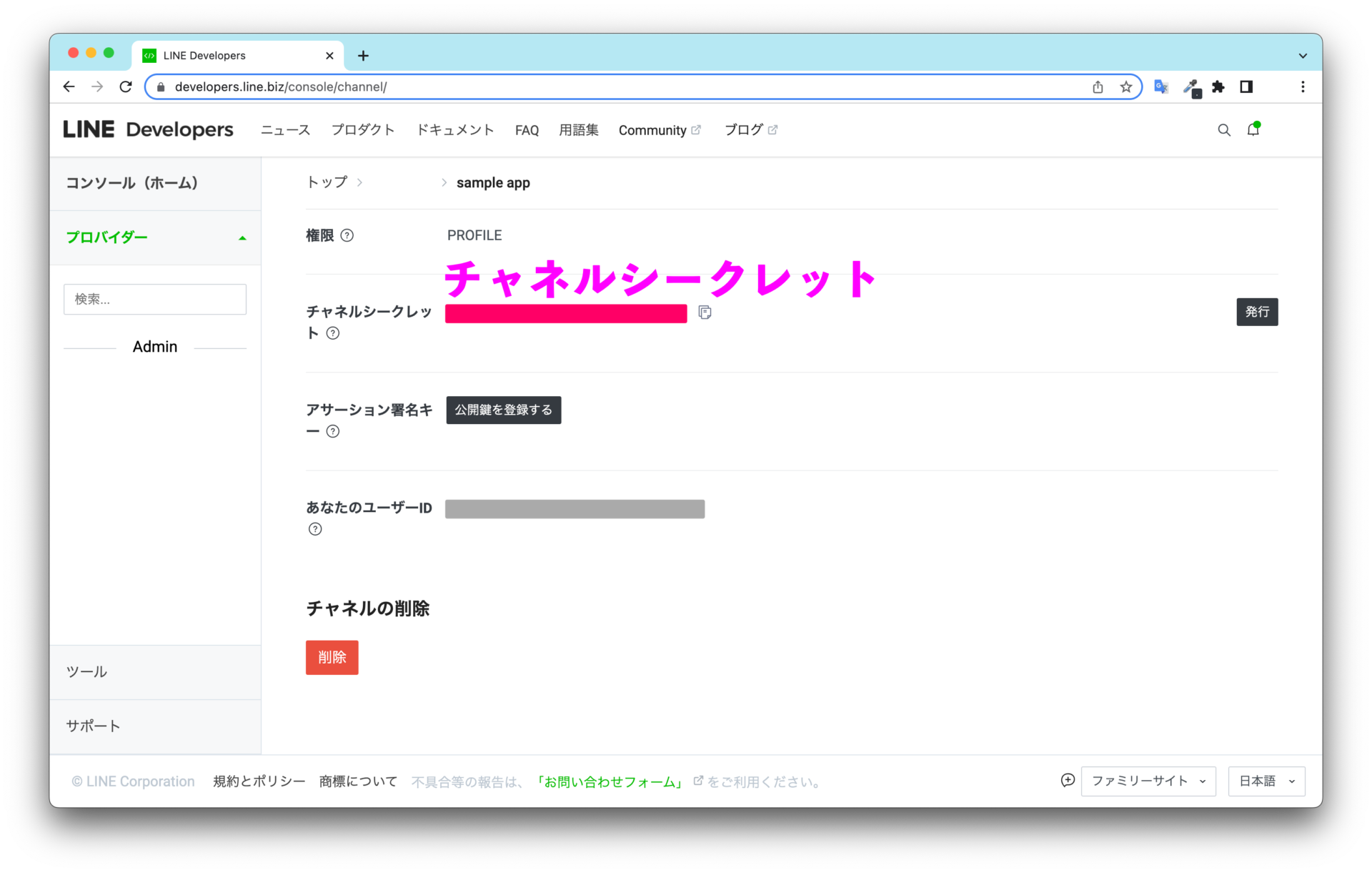The width and height of the screenshot is (1372, 873).
Task: Open help for アサーション署名キー
Action: pyautogui.click(x=332, y=431)
